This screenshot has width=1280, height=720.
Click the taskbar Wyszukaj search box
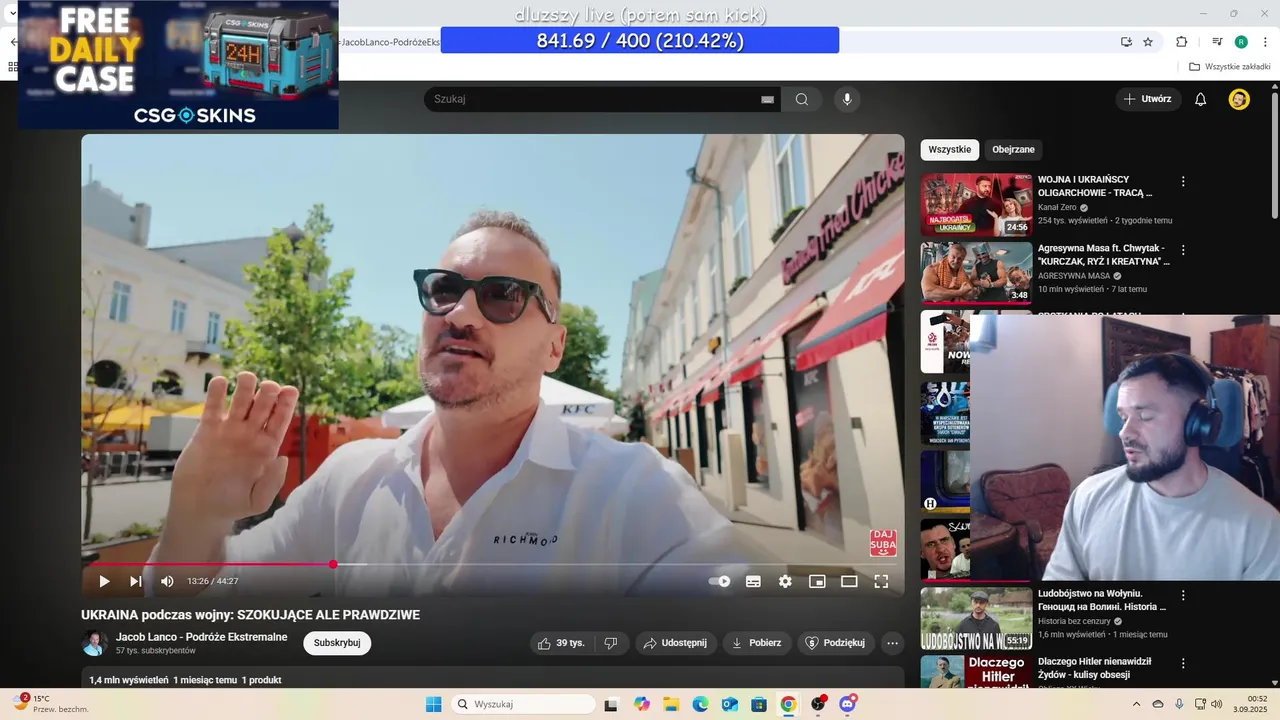tap(521, 704)
